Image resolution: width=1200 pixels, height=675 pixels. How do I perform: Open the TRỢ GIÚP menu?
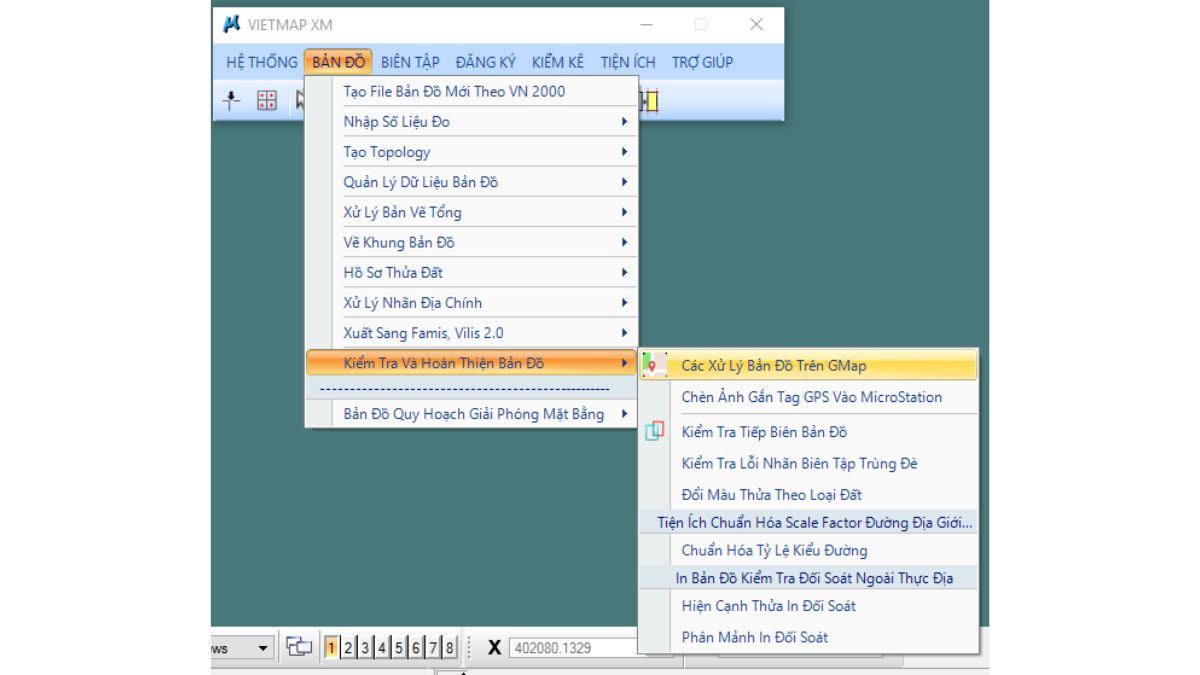pos(702,62)
